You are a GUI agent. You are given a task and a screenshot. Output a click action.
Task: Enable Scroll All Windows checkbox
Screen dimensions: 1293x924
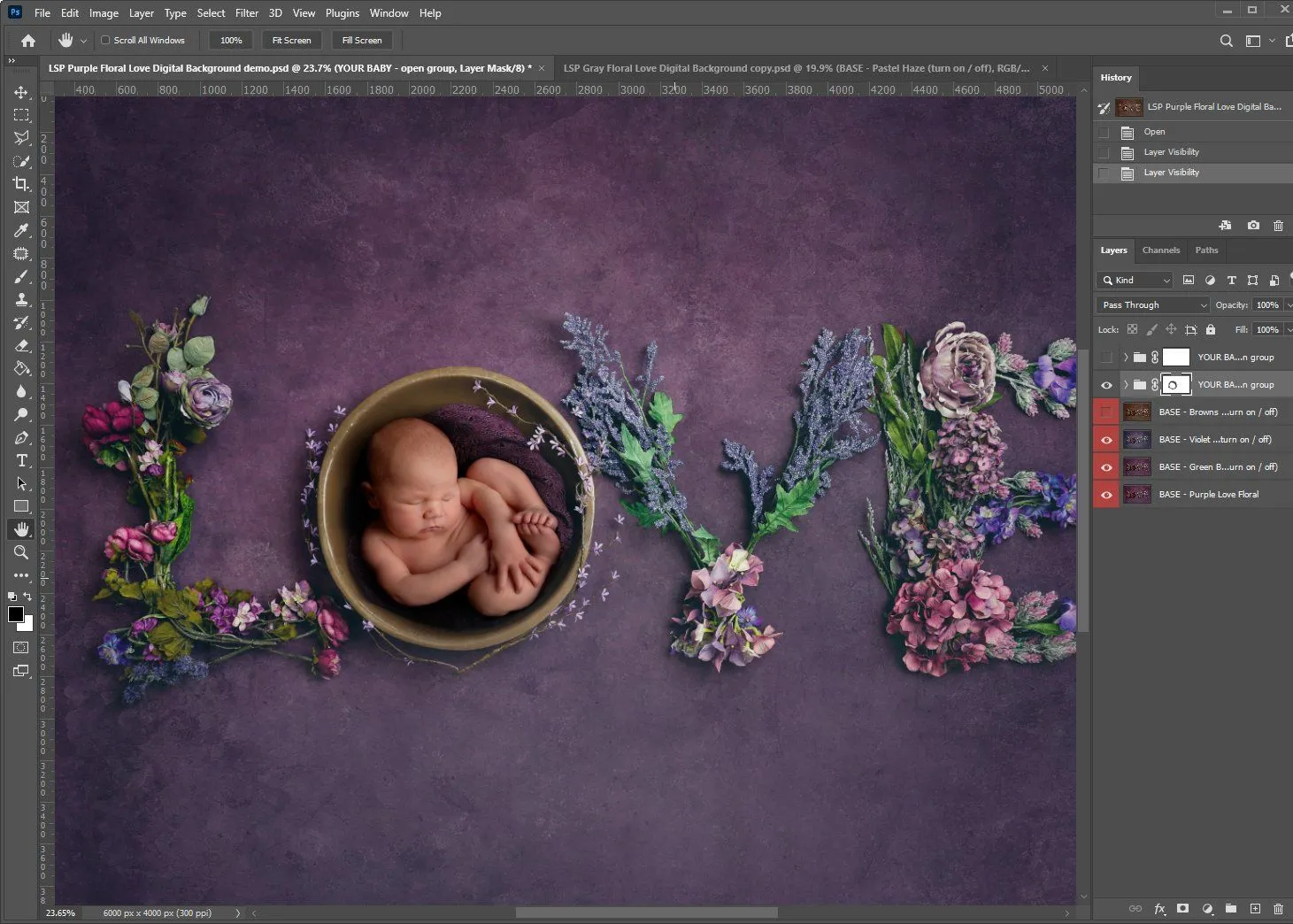pos(105,40)
